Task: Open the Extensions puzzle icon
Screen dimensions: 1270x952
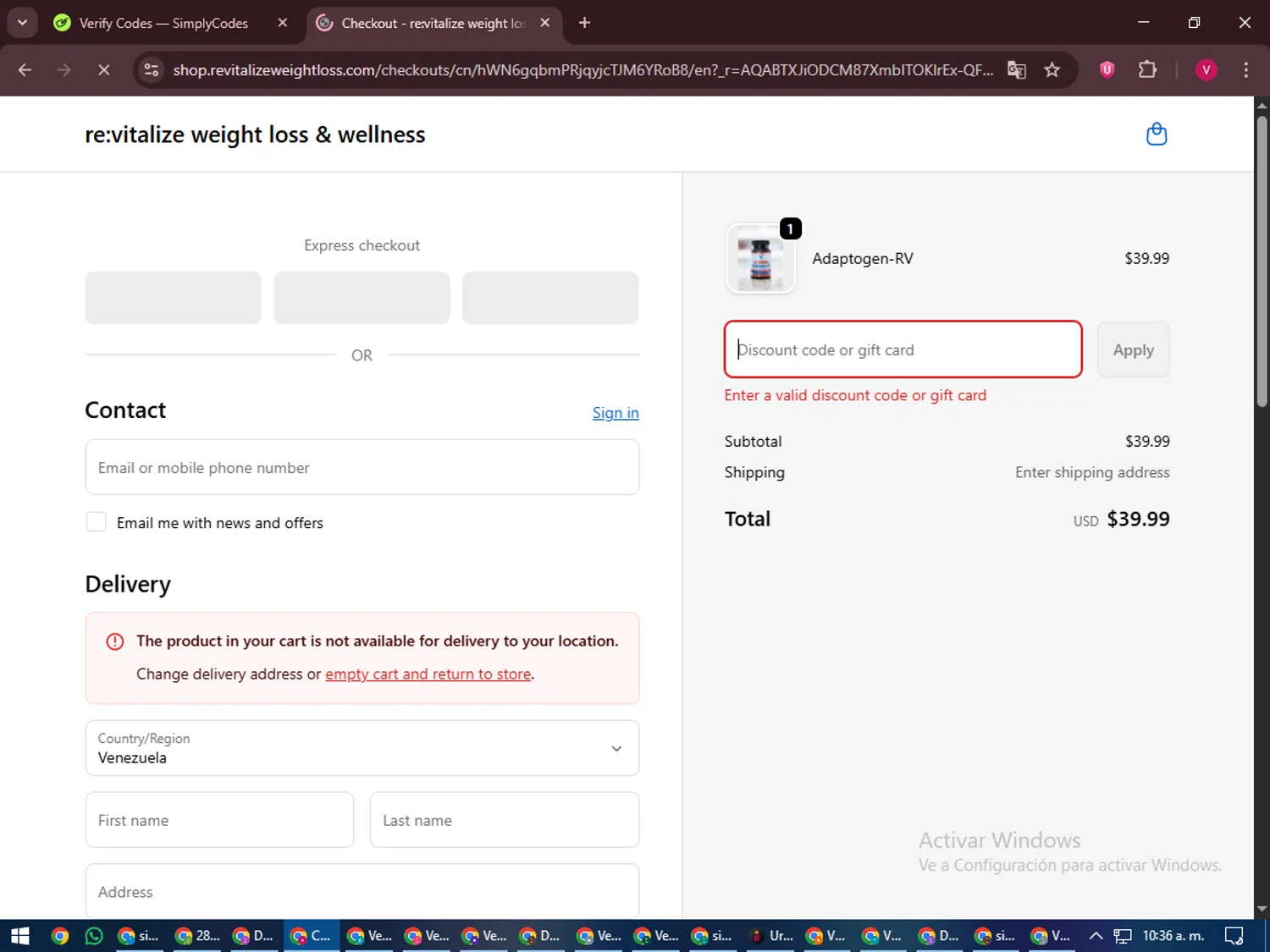Action: pyautogui.click(x=1147, y=70)
